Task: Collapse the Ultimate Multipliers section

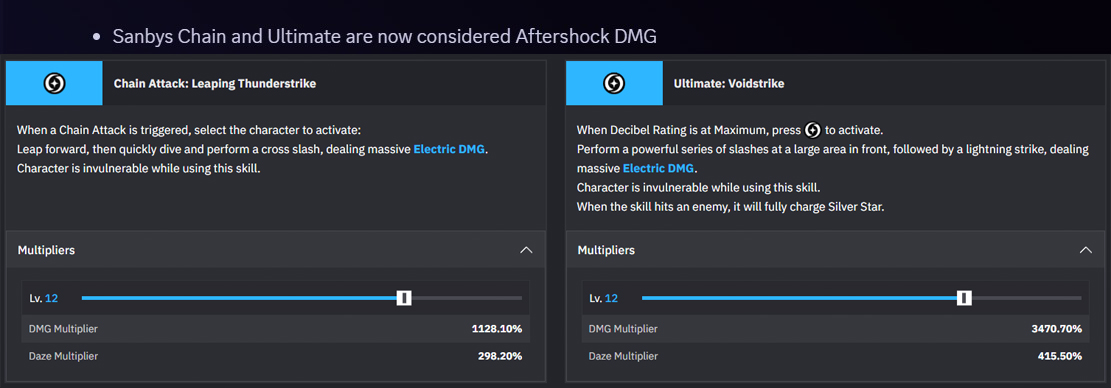Action: coord(1085,250)
